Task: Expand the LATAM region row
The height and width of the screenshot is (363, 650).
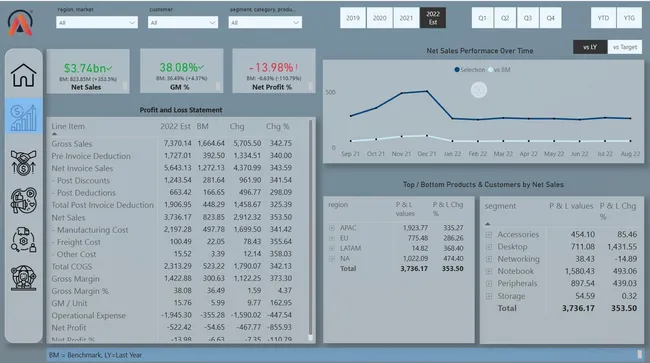Action: pos(332,248)
